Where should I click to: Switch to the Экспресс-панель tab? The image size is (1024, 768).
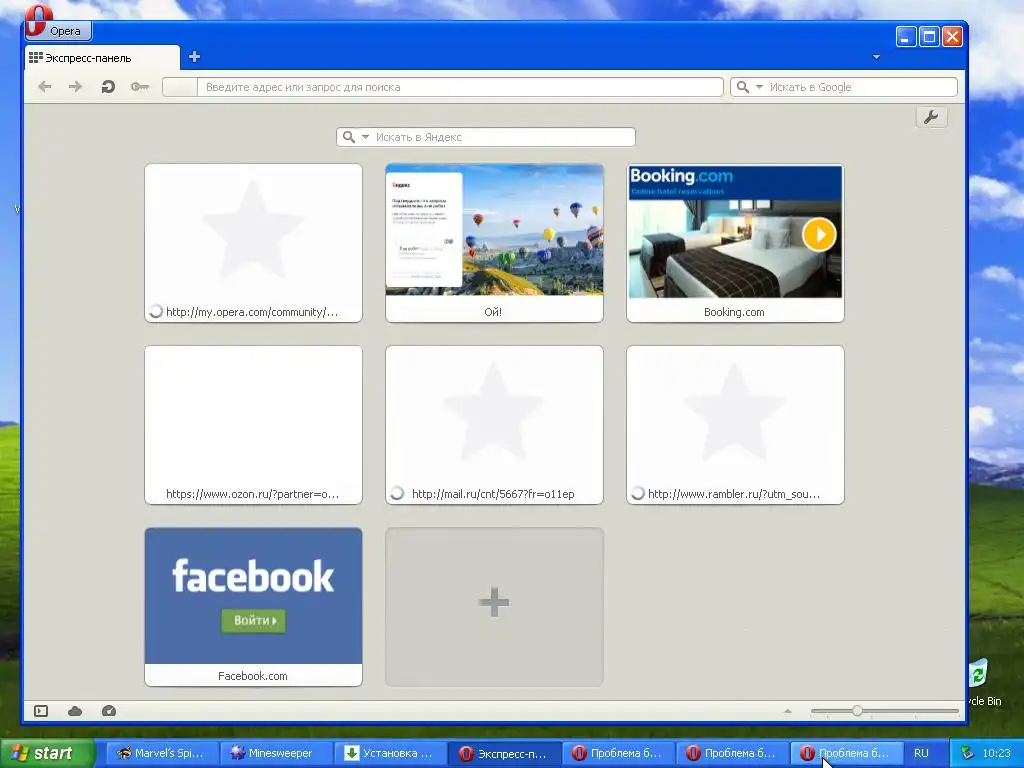point(102,57)
